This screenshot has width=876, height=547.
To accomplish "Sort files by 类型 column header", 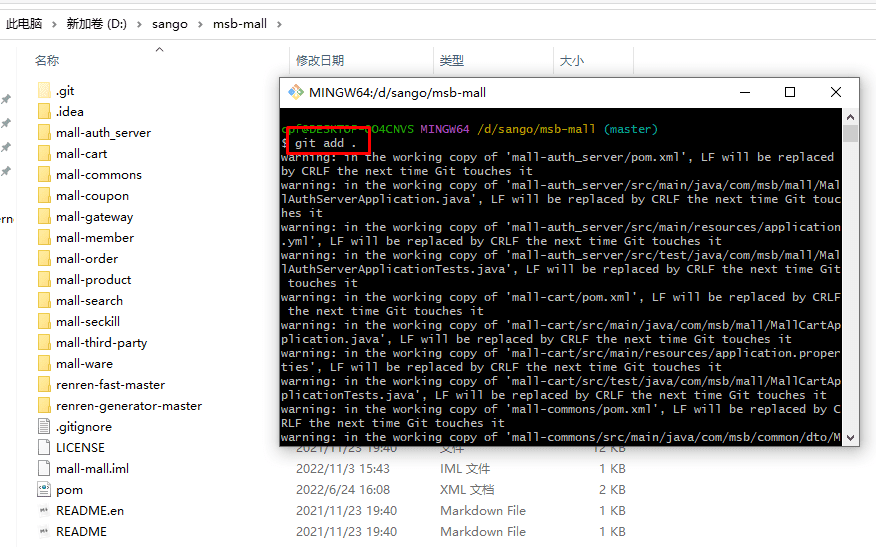I will 451,60.
